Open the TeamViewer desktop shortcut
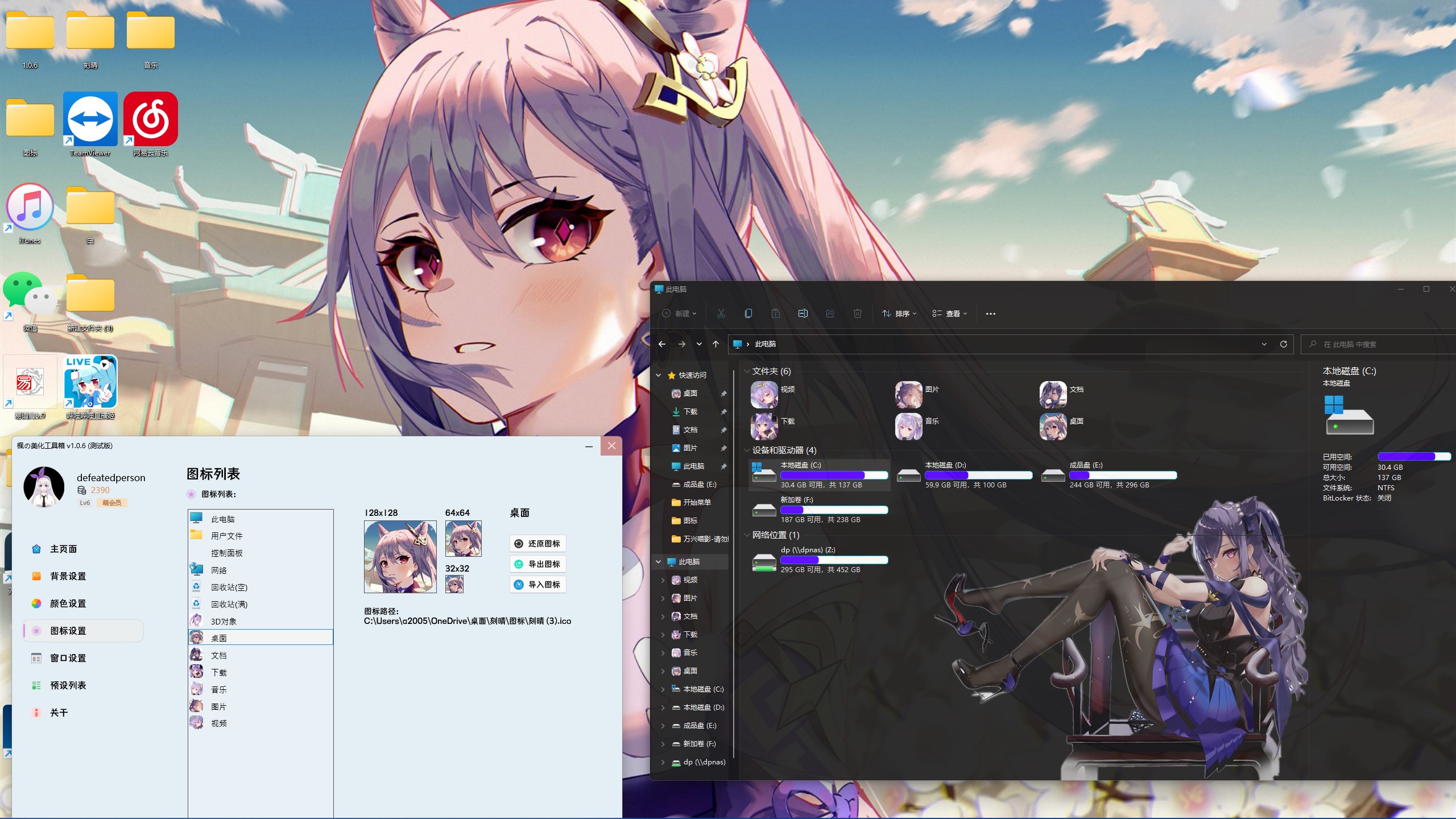Viewport: 1456px width, 819px height. 90,119
